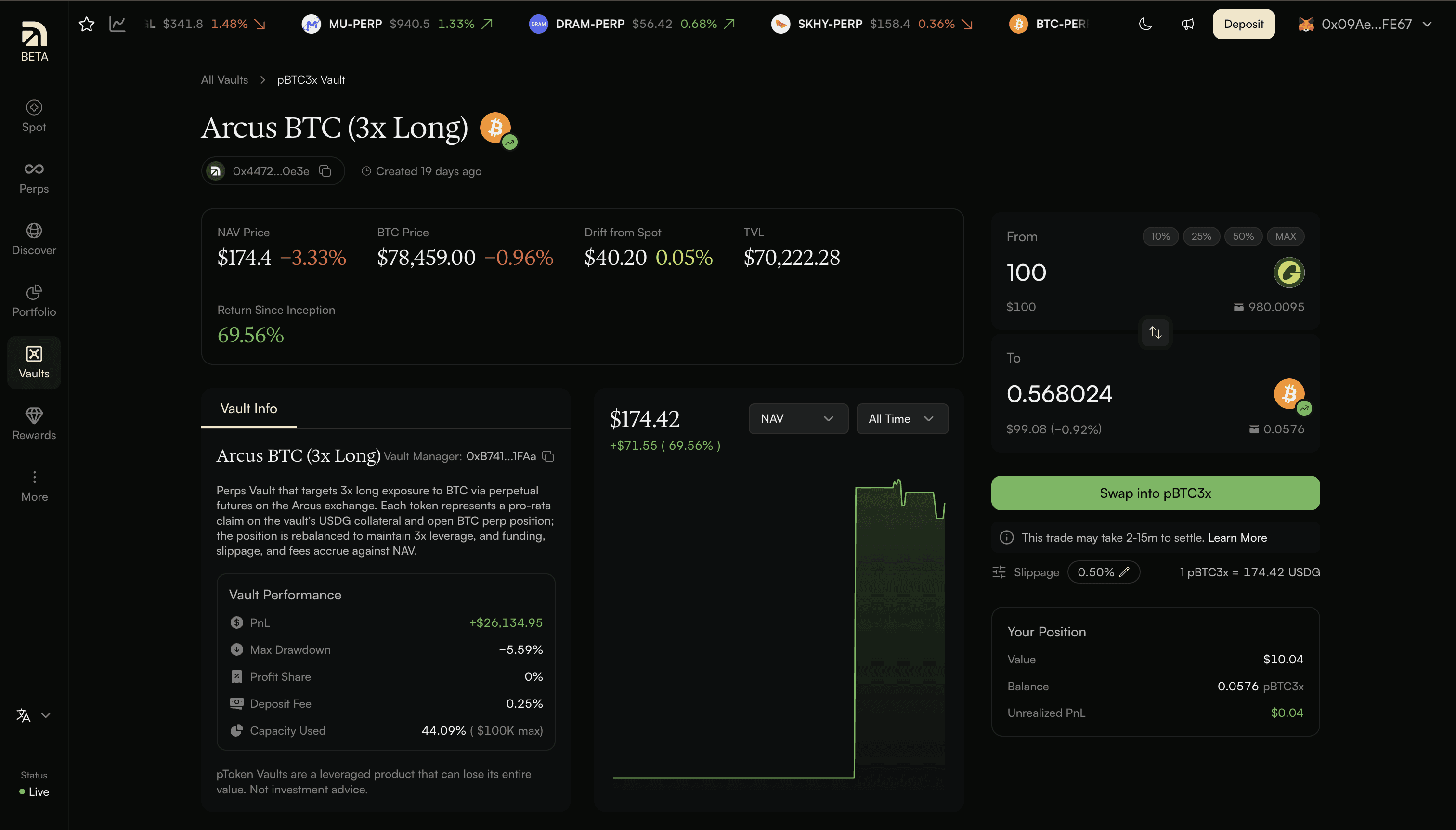This screenshot has width=1456, height=830.
Task: Click the Capacity Used pie icon
Action: (x=236, y=730)
